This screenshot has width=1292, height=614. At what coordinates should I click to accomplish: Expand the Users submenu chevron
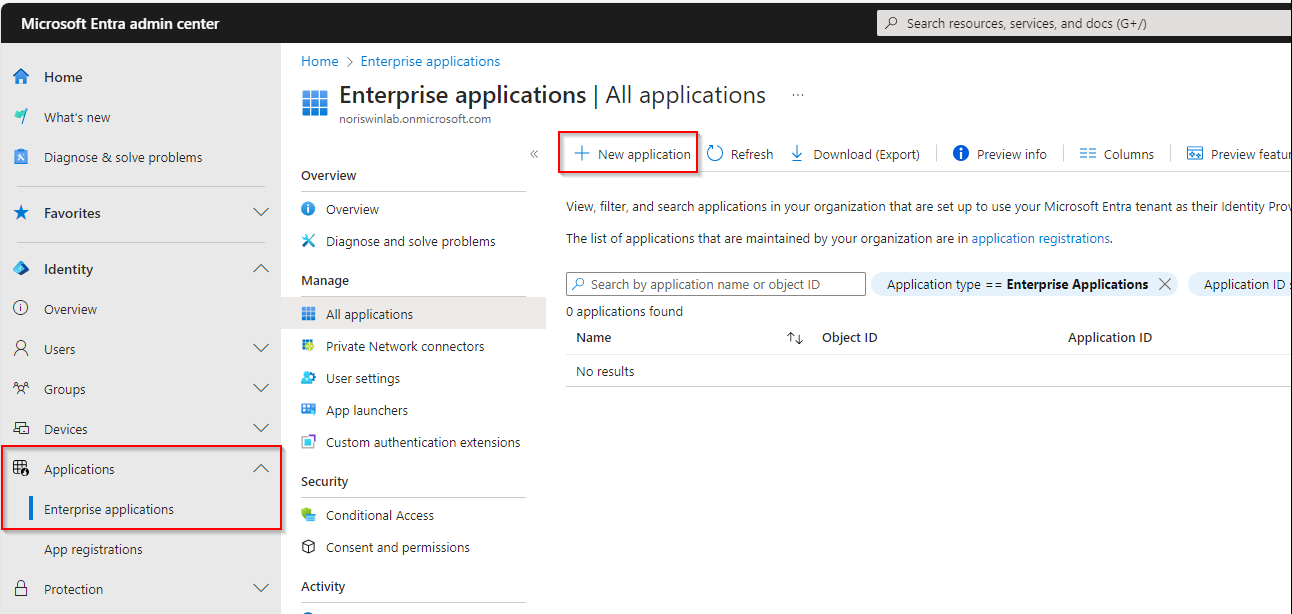[x=261, y=348]
